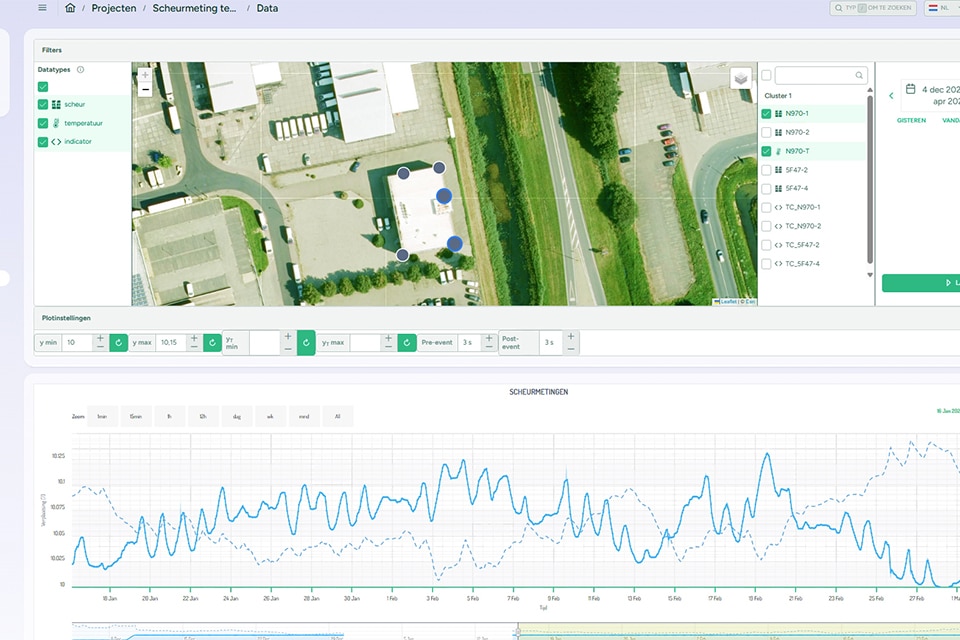Open the hamburger navigation menu
Image resolution: width=960 pixels, height=640 pixels.
coord(42,8)
